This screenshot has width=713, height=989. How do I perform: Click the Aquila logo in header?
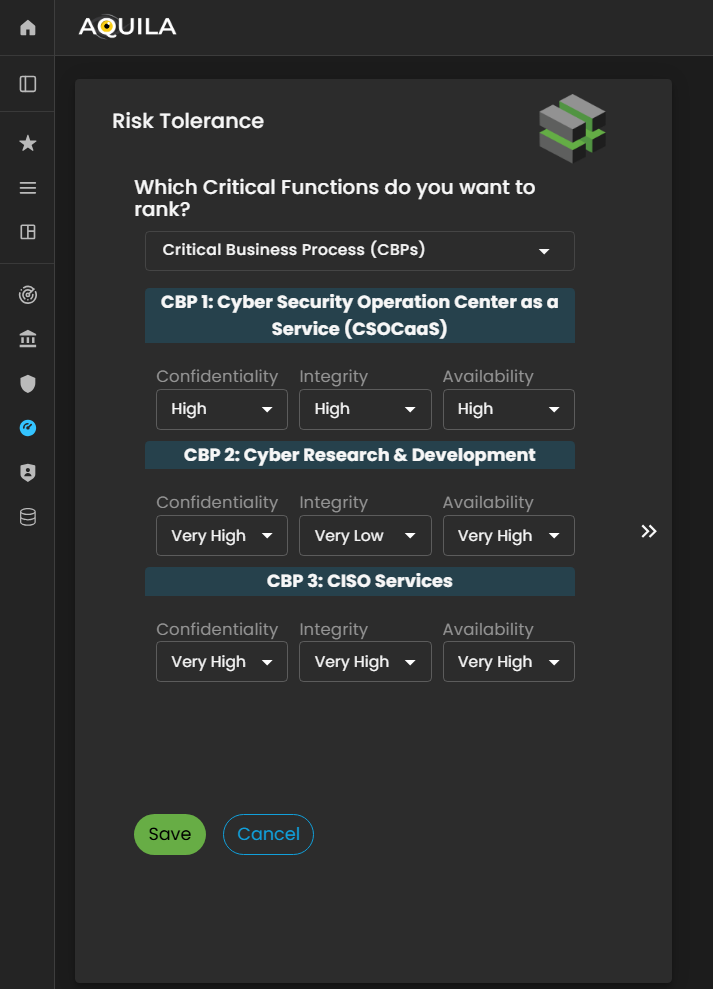pyautogui.click(x=127, y=28)
